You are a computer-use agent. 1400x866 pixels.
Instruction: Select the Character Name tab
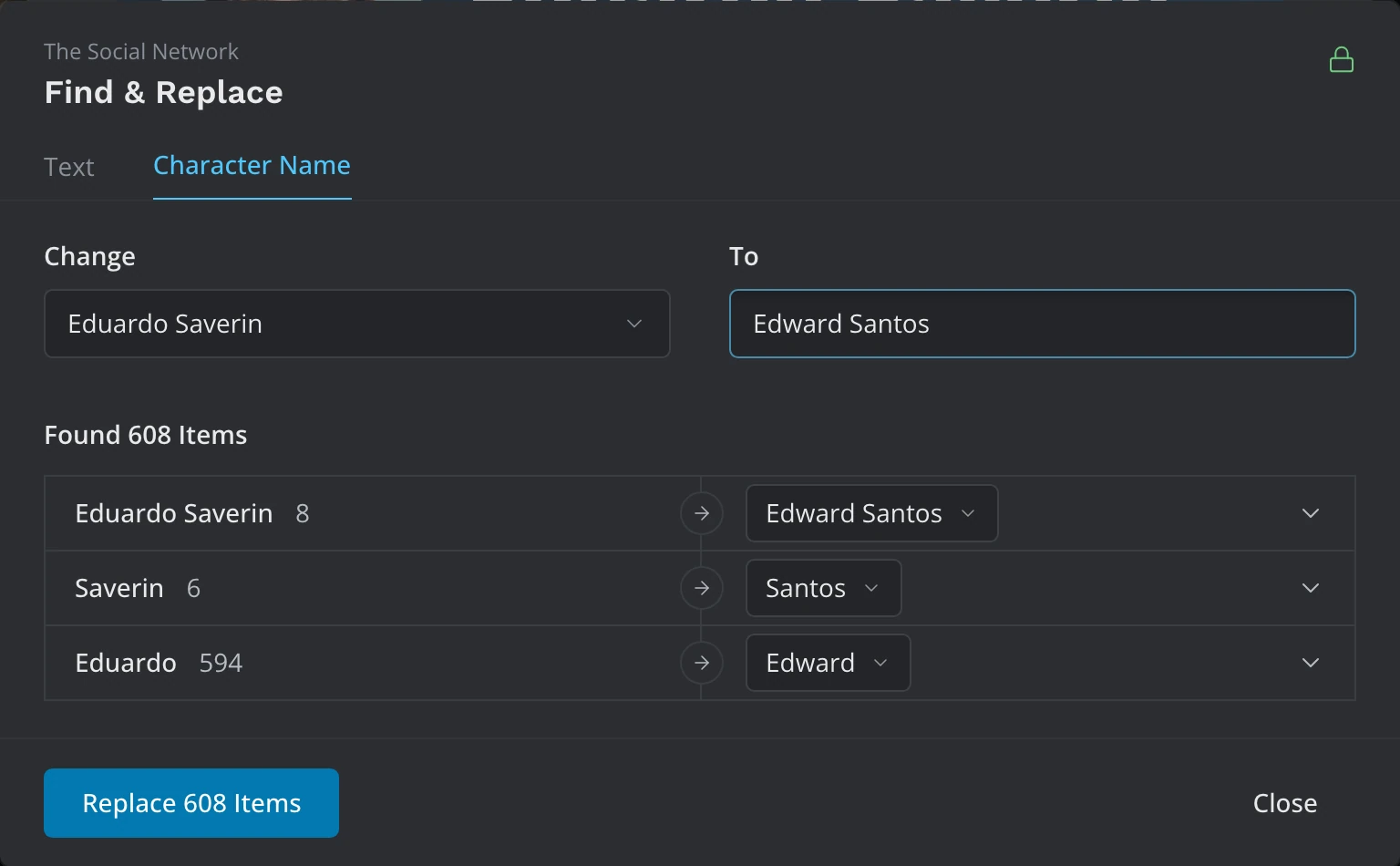tap(252, 165)
